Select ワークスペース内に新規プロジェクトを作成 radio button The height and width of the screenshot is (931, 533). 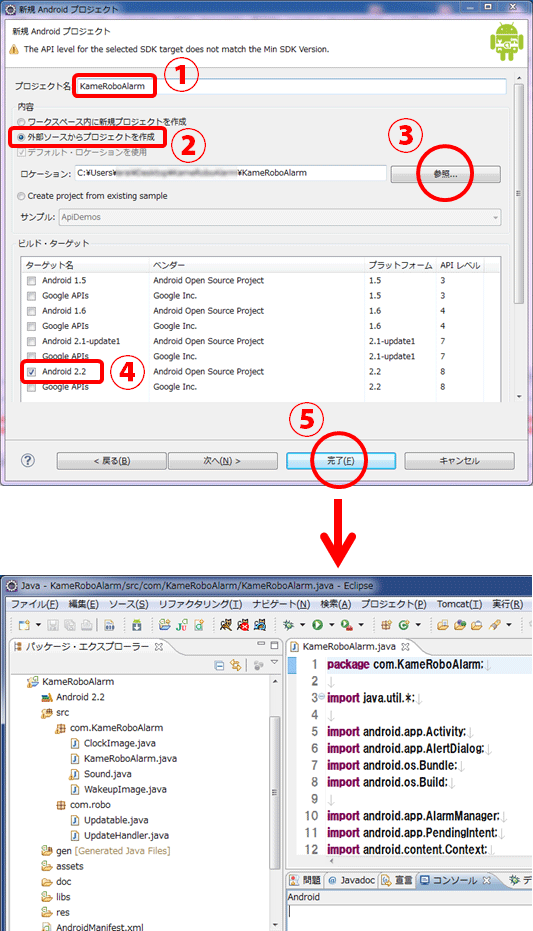click(21, 122)
